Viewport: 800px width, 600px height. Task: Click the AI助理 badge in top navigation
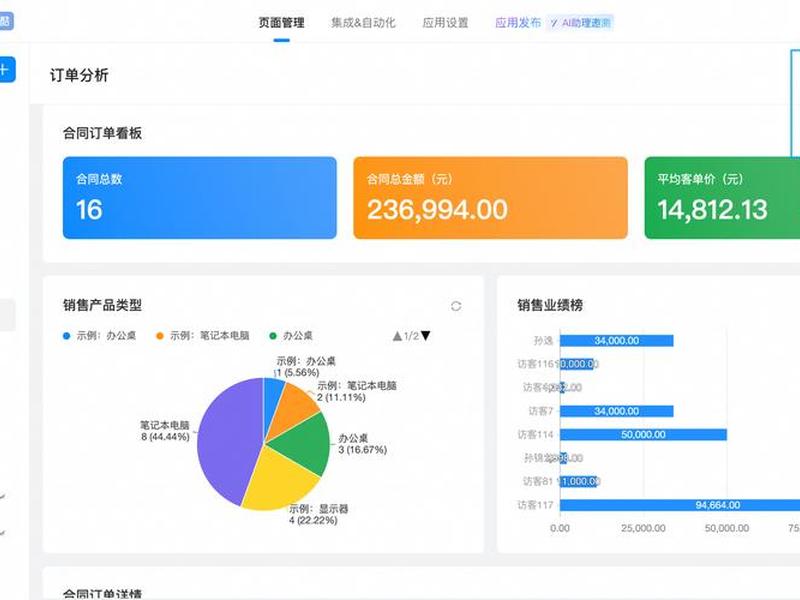coord(581,23)
